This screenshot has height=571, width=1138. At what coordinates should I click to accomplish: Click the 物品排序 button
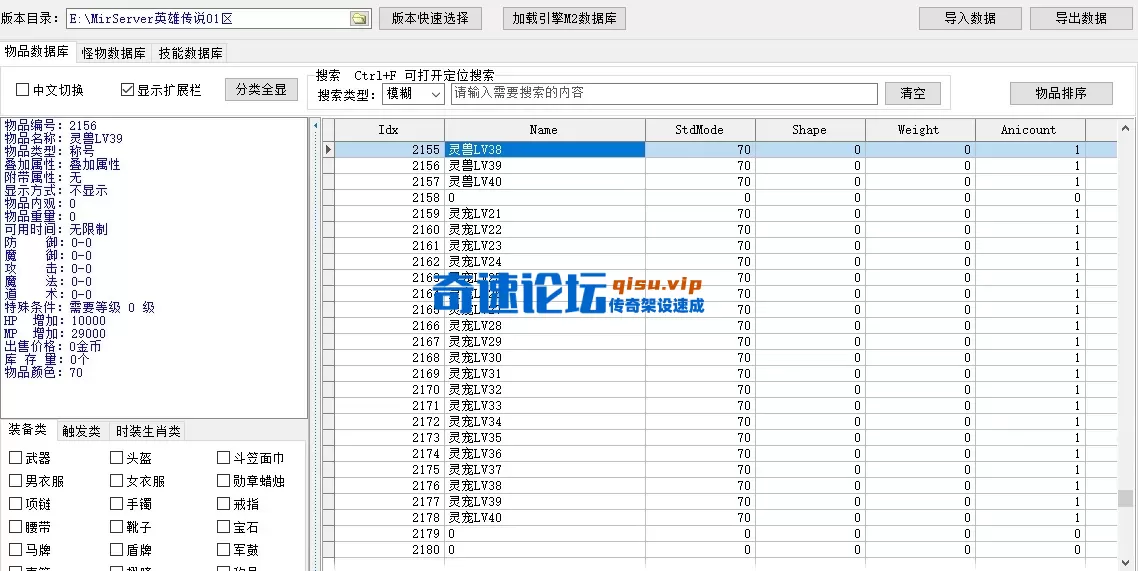[1061, 94]
